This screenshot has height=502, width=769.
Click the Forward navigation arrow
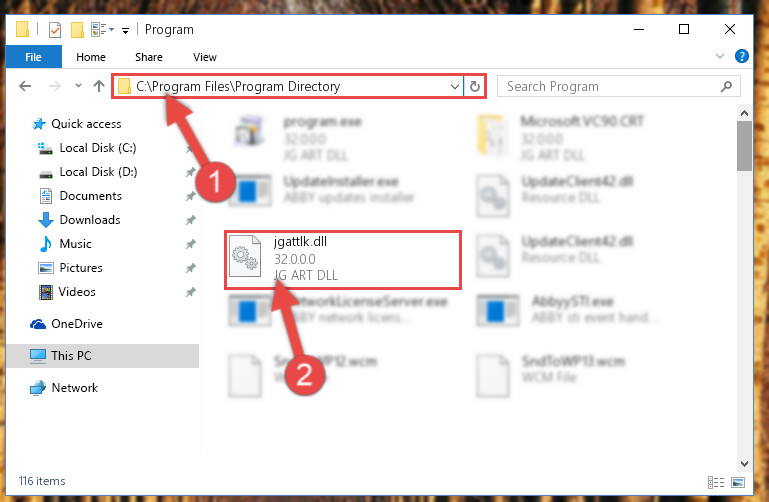54,86
